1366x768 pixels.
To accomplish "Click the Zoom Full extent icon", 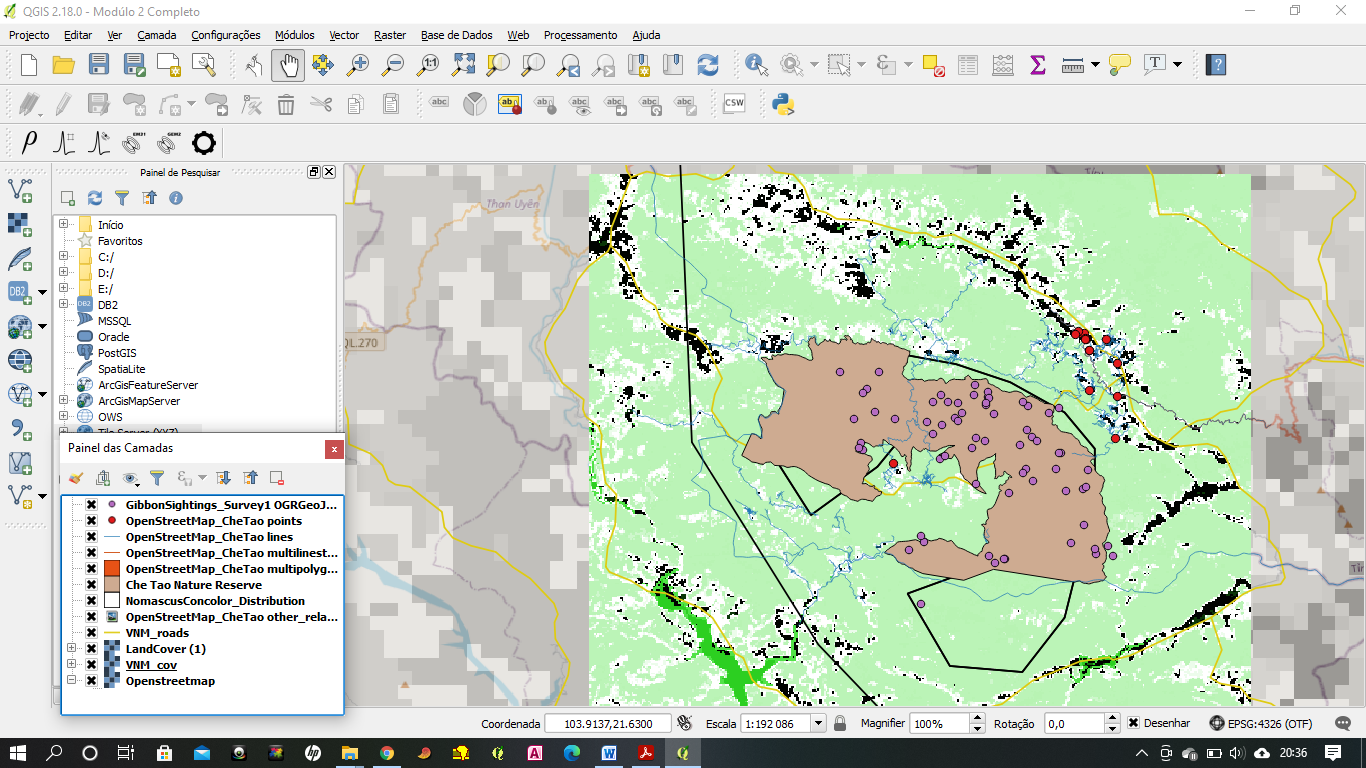I will (x=464, y=65).
